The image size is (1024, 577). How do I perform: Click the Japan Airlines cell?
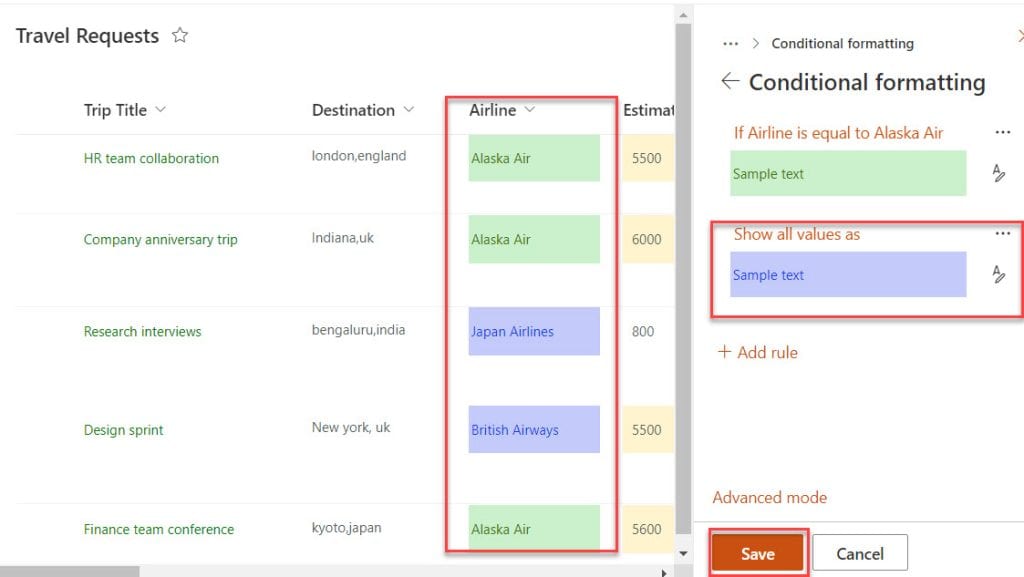[534, 332]
